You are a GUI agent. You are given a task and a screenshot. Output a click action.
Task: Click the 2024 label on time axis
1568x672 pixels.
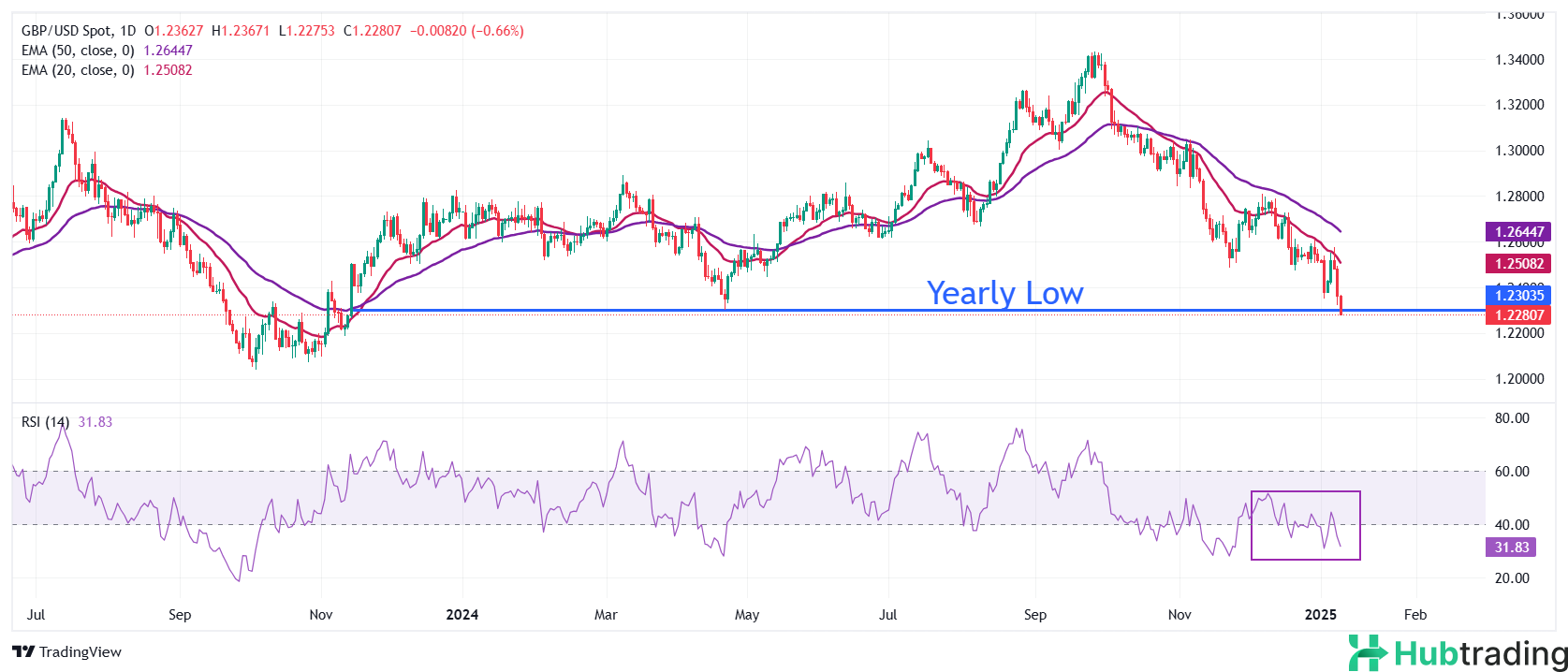point(462,615)
